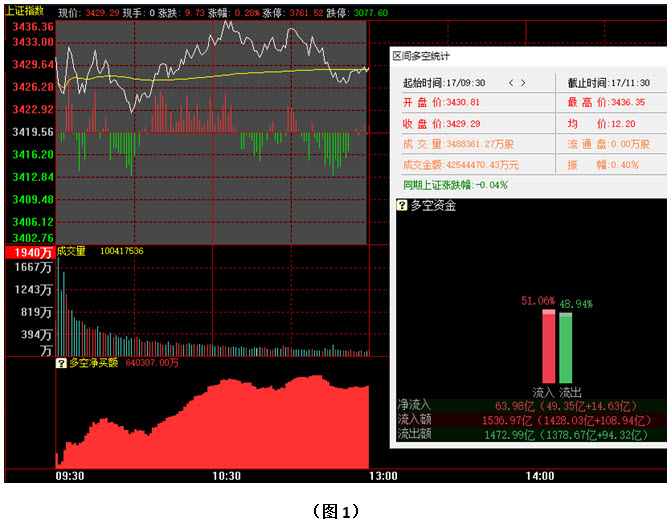The width and height of the screenshot is (671, 532).
Task: Click the 成交金额:42544470.43万元 row
Action: (x=460, y=165)
